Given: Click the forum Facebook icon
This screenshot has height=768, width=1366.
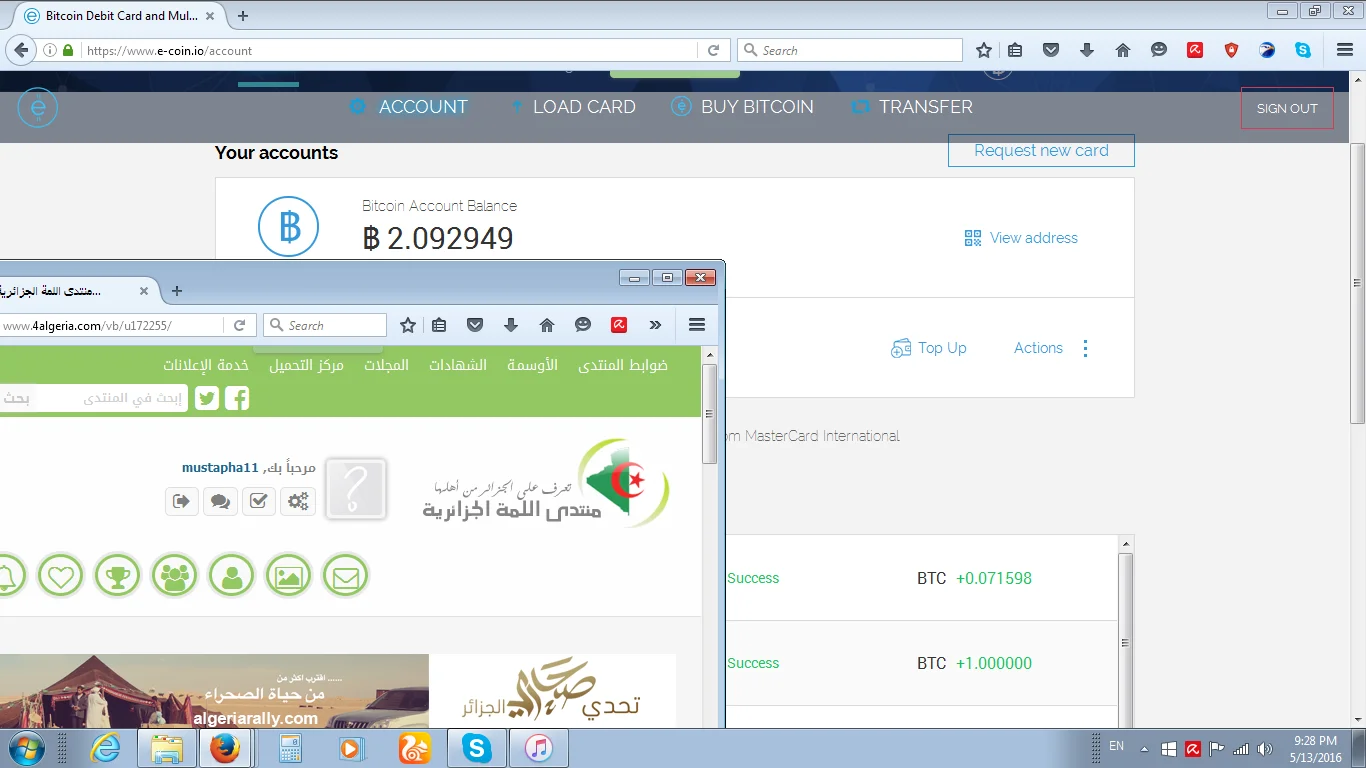Looking at the screenshot, I should click(x=237, y=398).
